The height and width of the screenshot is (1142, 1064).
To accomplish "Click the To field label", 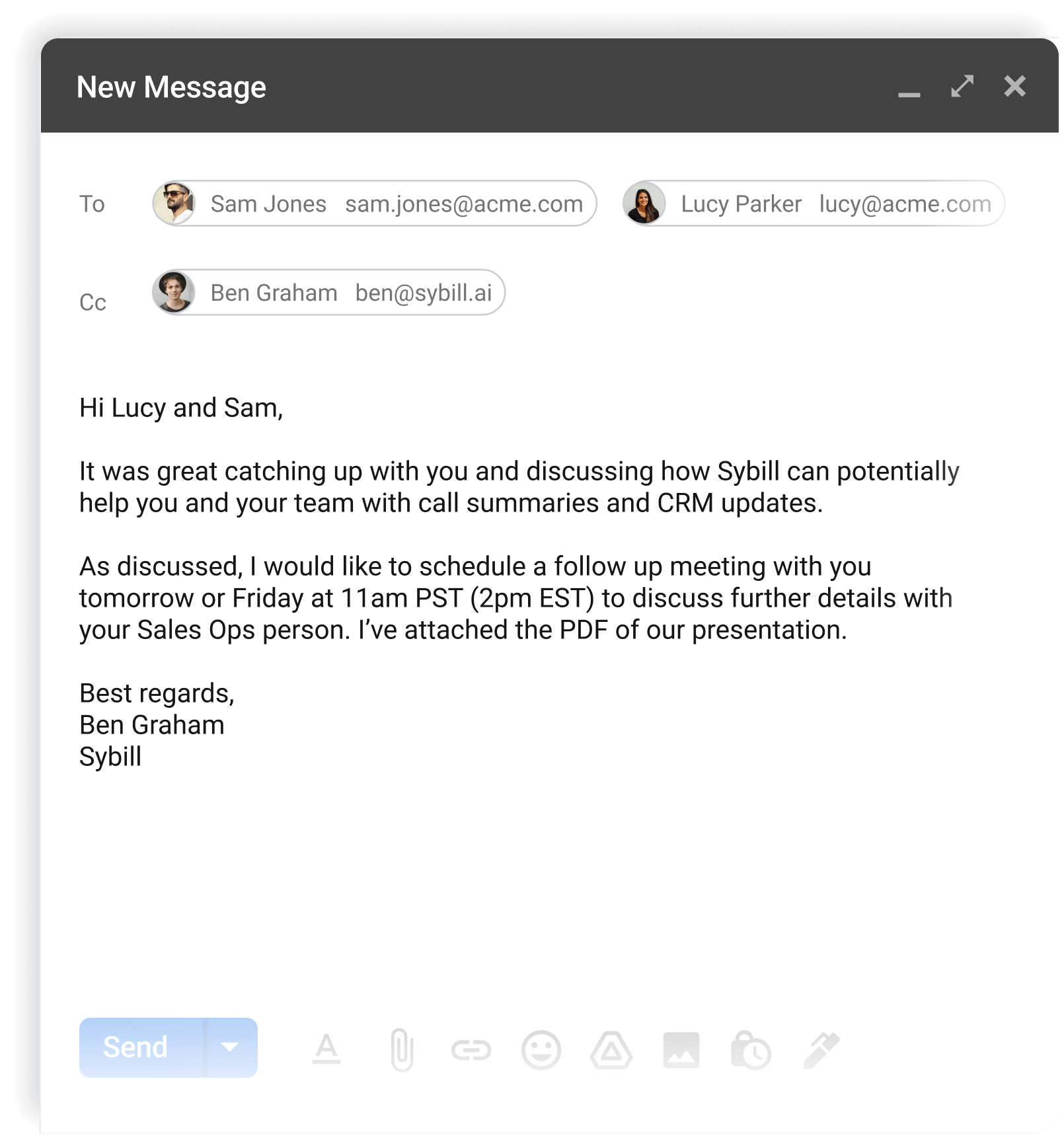I will 93,204.
